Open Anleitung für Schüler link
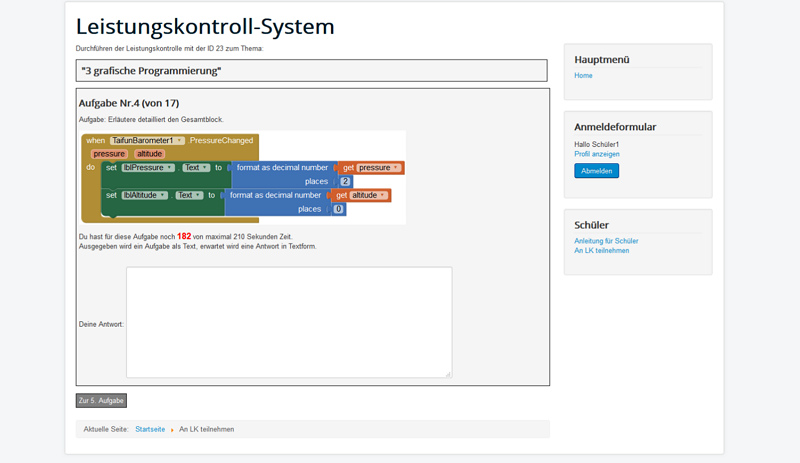 coord(606,241)
